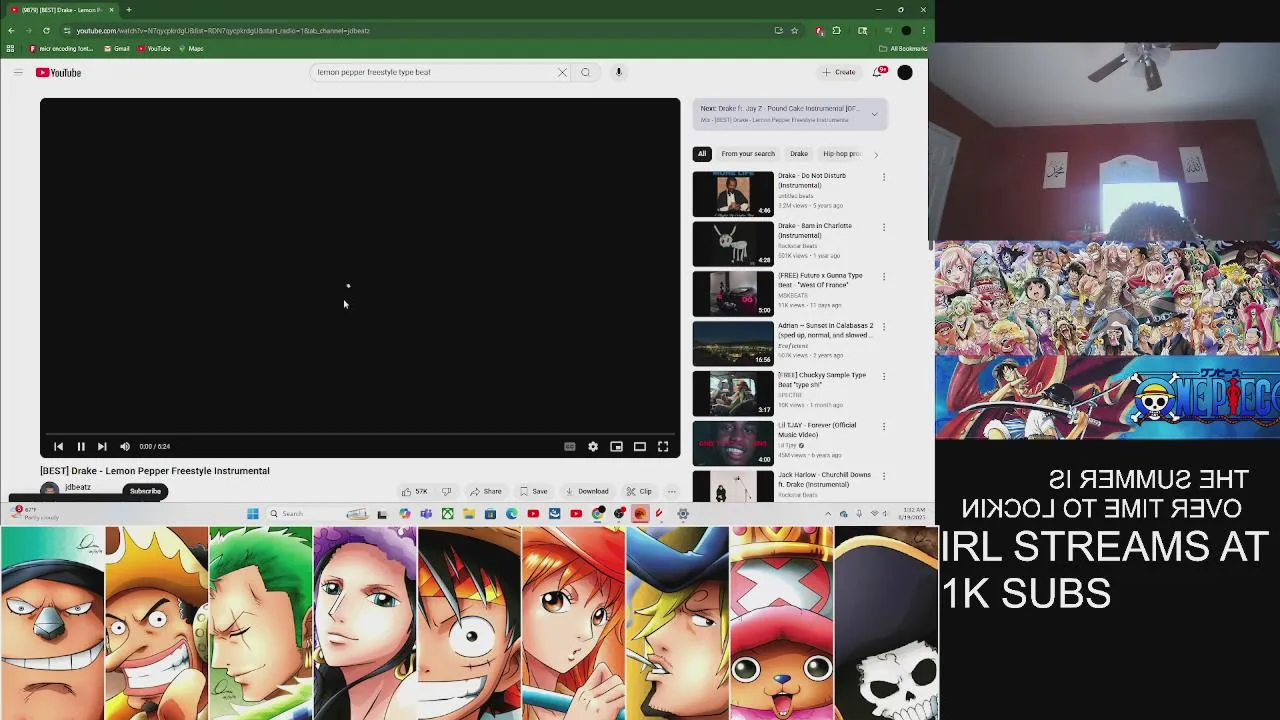The width and height of the screenshot is (1280, 720).
Task: Bookmark this page with star icon
Action: pos(794,30)
